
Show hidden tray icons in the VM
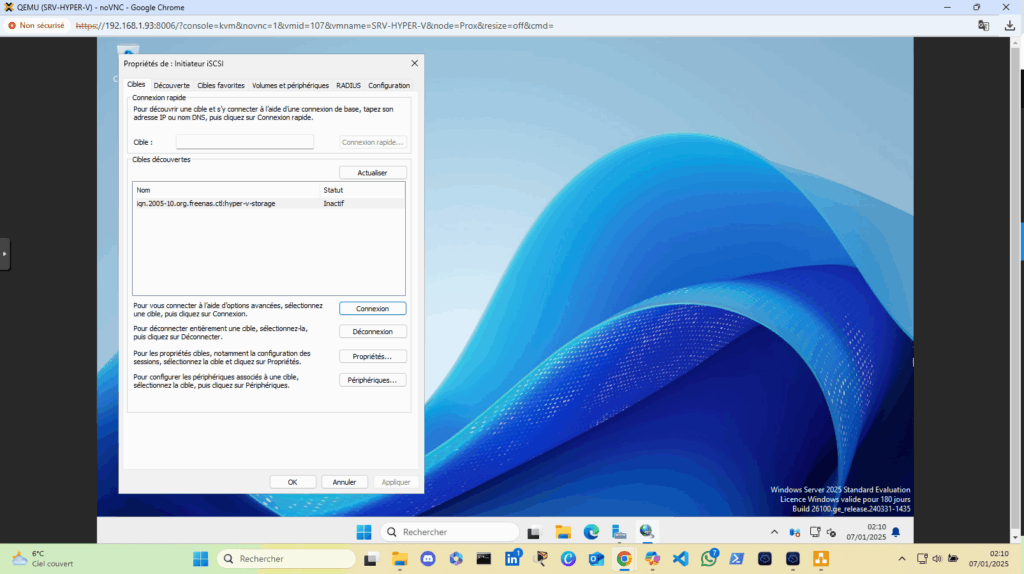774,532
